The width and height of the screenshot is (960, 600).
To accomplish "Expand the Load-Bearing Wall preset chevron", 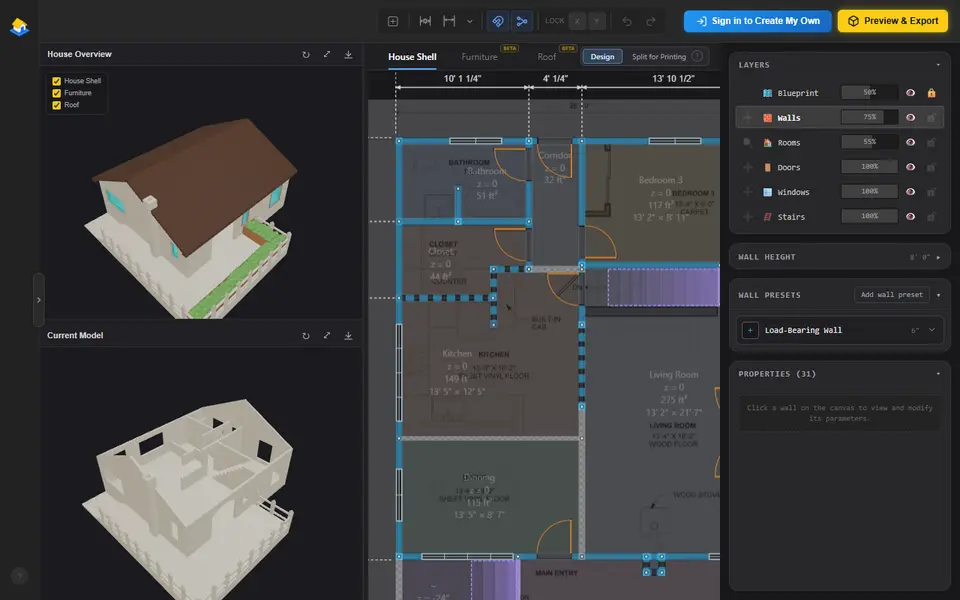I will (x=932, y=330).
